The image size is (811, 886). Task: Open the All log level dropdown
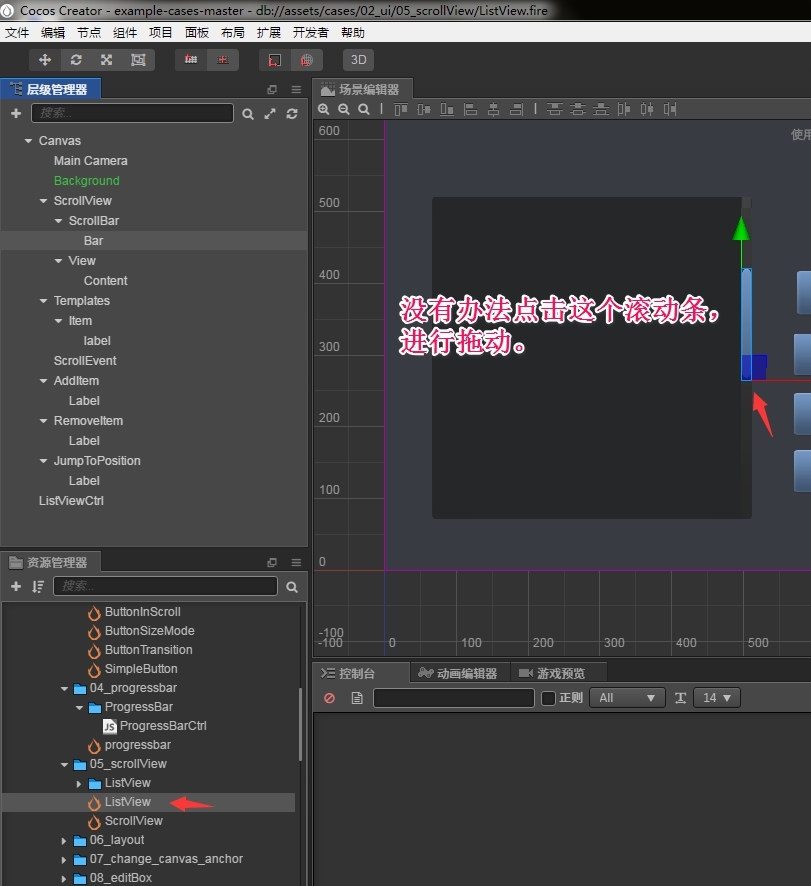pos(627,698)
